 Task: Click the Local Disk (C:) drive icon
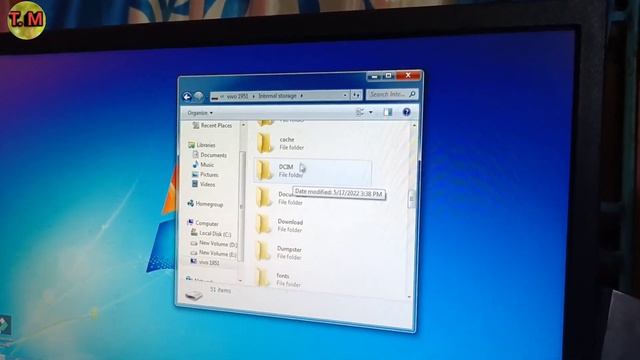point(194,233)
